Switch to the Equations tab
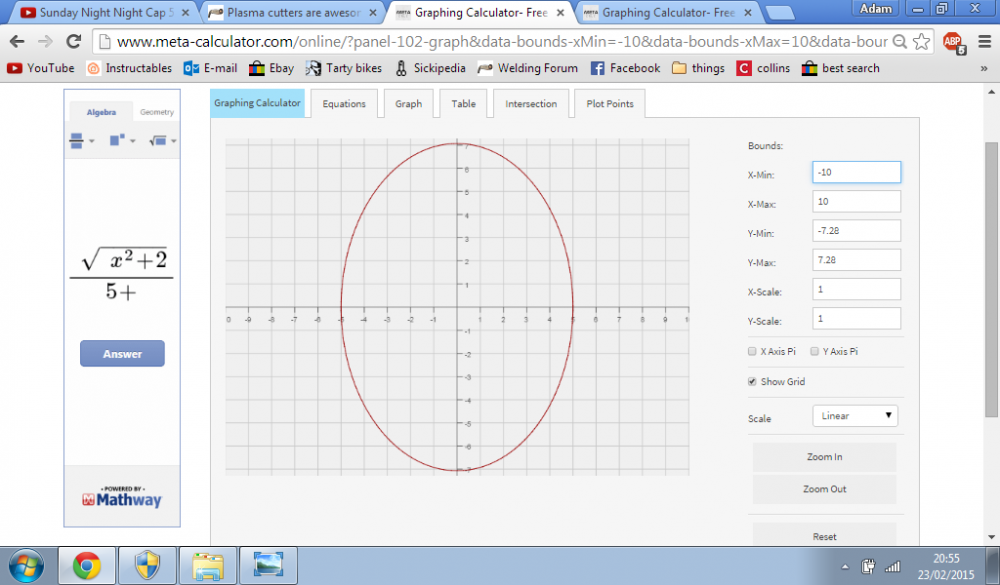1000x585 pixels. pyautogui.click(x=344, y=103)
